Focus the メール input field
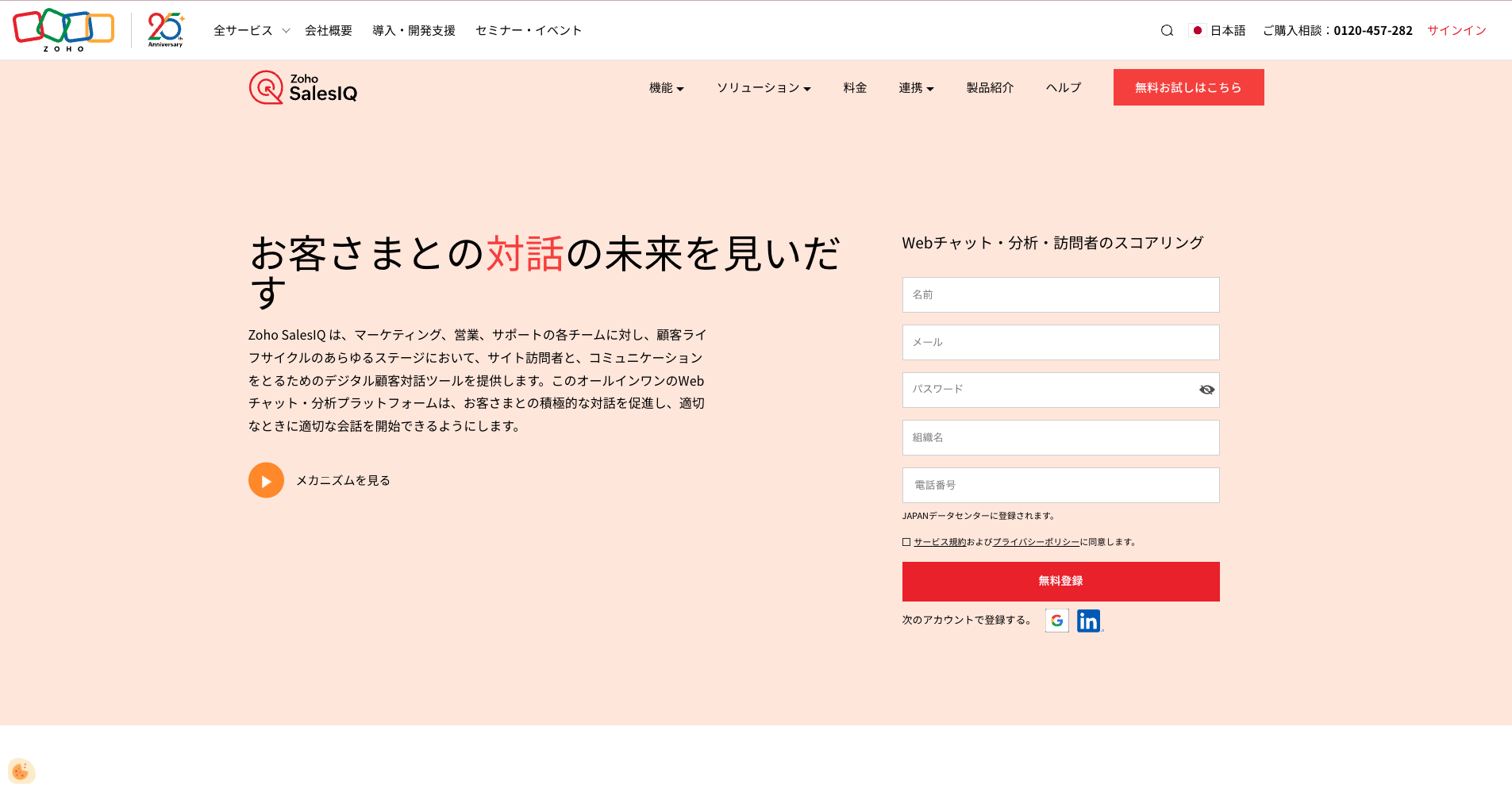 1060,342
